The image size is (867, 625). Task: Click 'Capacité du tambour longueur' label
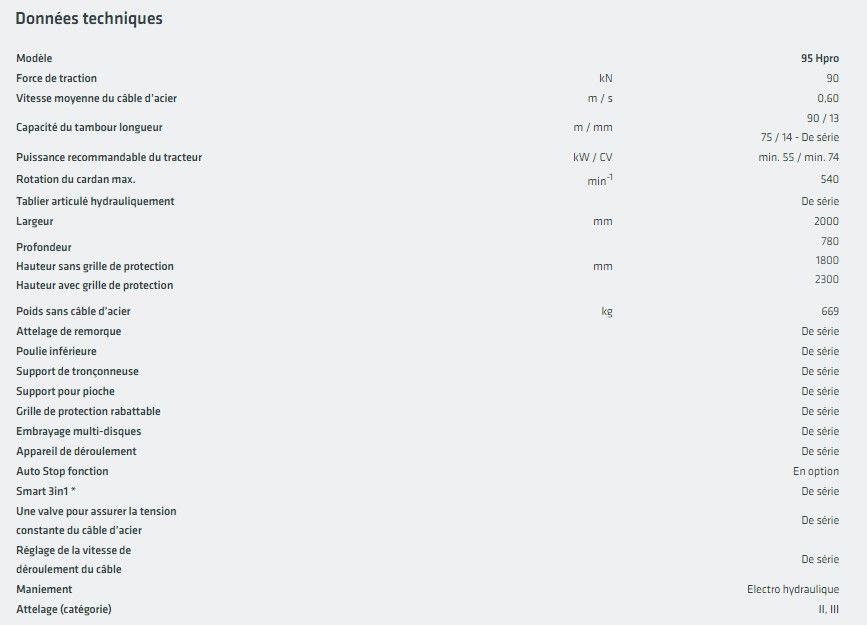pos(89,127)
